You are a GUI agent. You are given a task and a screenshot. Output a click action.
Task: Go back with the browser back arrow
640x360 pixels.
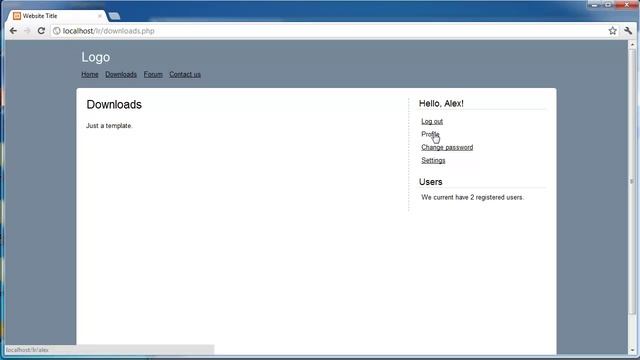coord(13,31)
